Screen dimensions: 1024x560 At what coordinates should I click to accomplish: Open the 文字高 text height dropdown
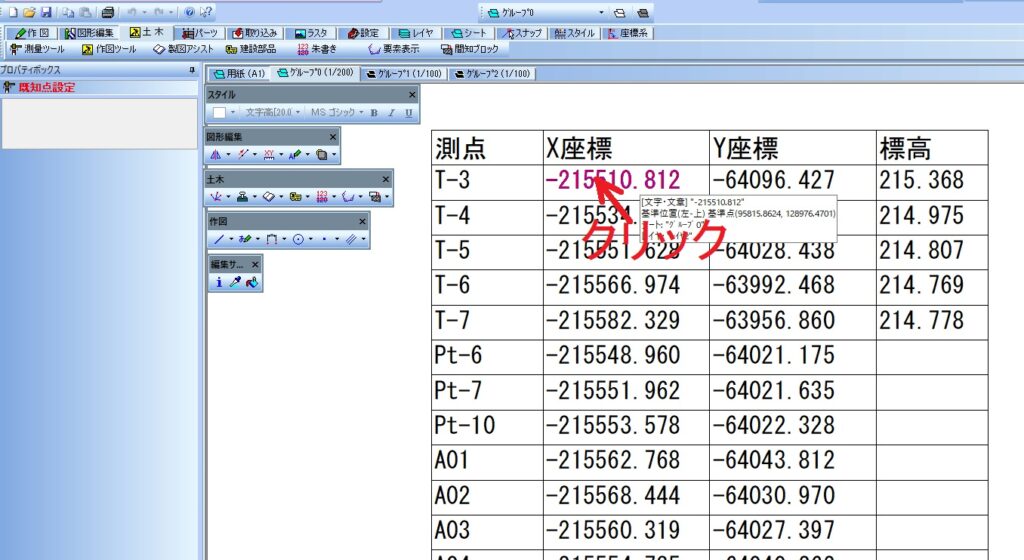coord(297,113)
